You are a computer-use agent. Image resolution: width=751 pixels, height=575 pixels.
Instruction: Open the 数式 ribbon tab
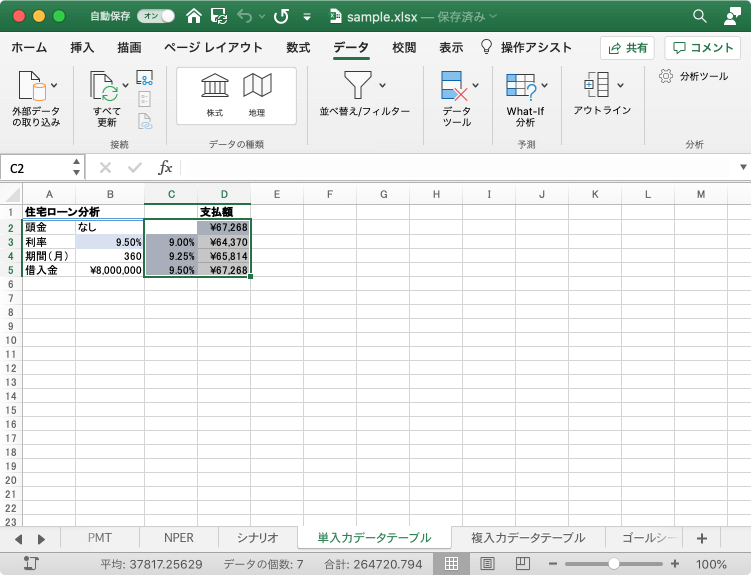click(x=298, y=47)
